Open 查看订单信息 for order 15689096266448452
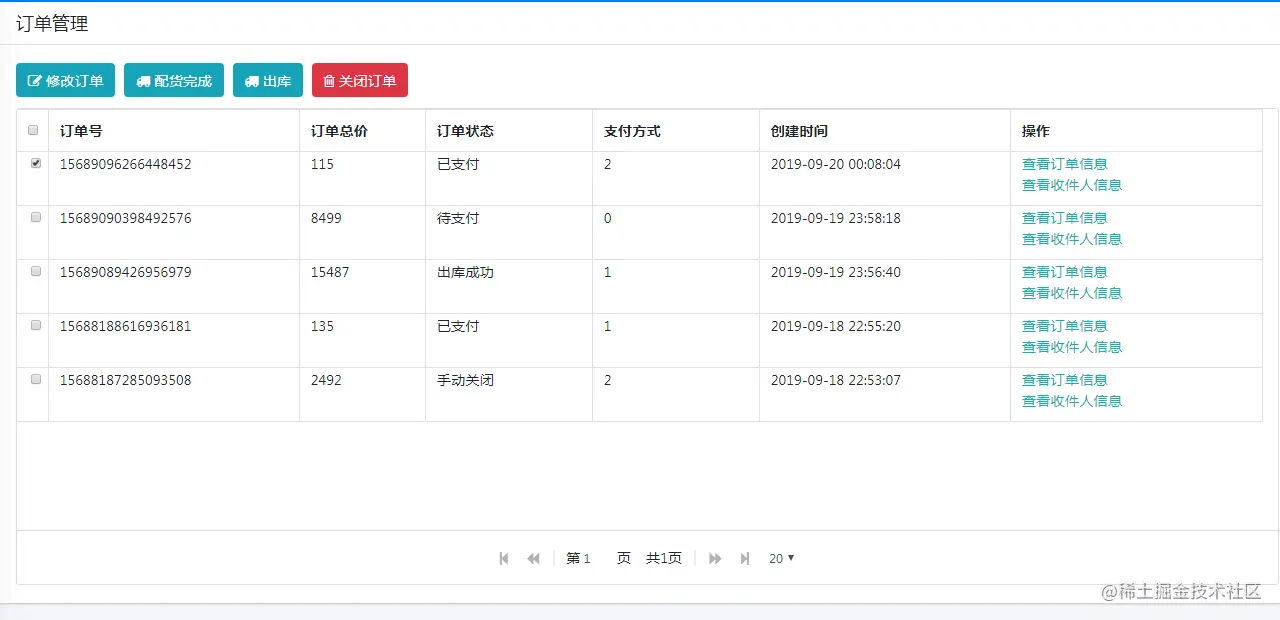This screenshot has width=1280, height=620. click(1064, 164)
